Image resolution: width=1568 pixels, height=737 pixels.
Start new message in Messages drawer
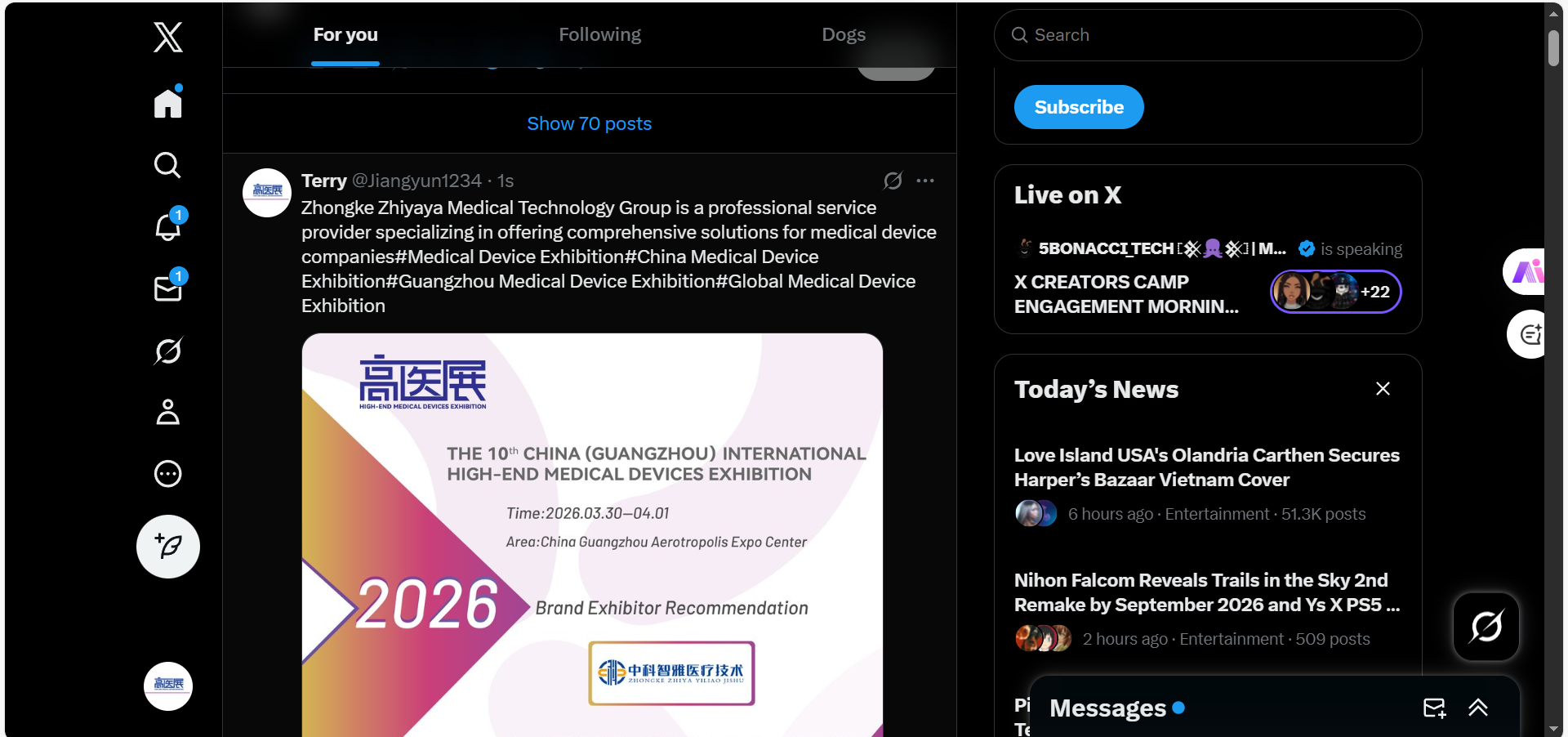click(1434, 708)
